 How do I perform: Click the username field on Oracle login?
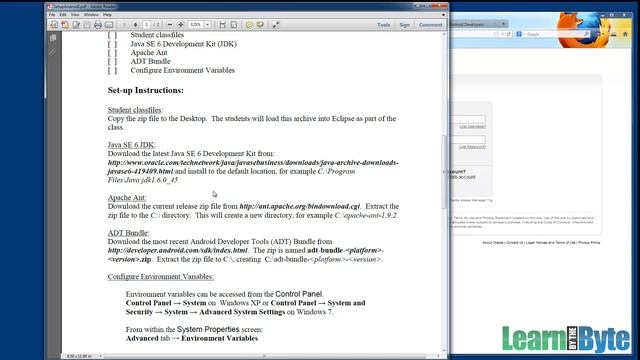[468, 120]
